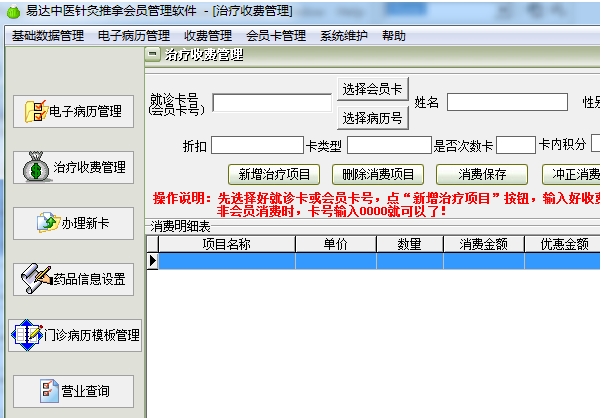
Task: Focus the 就诊卡号 input field
Action: [272, 103]
